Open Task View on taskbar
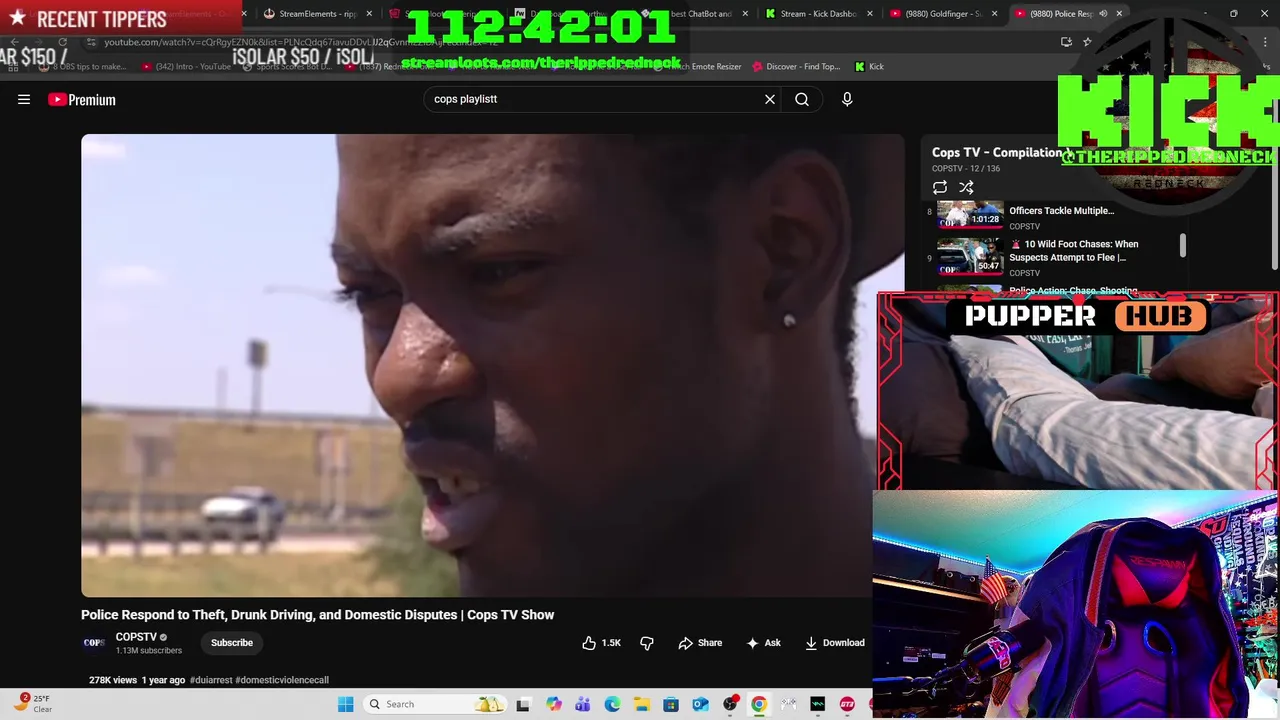This screenshot has height=720, width=1280. coord(522,704)
